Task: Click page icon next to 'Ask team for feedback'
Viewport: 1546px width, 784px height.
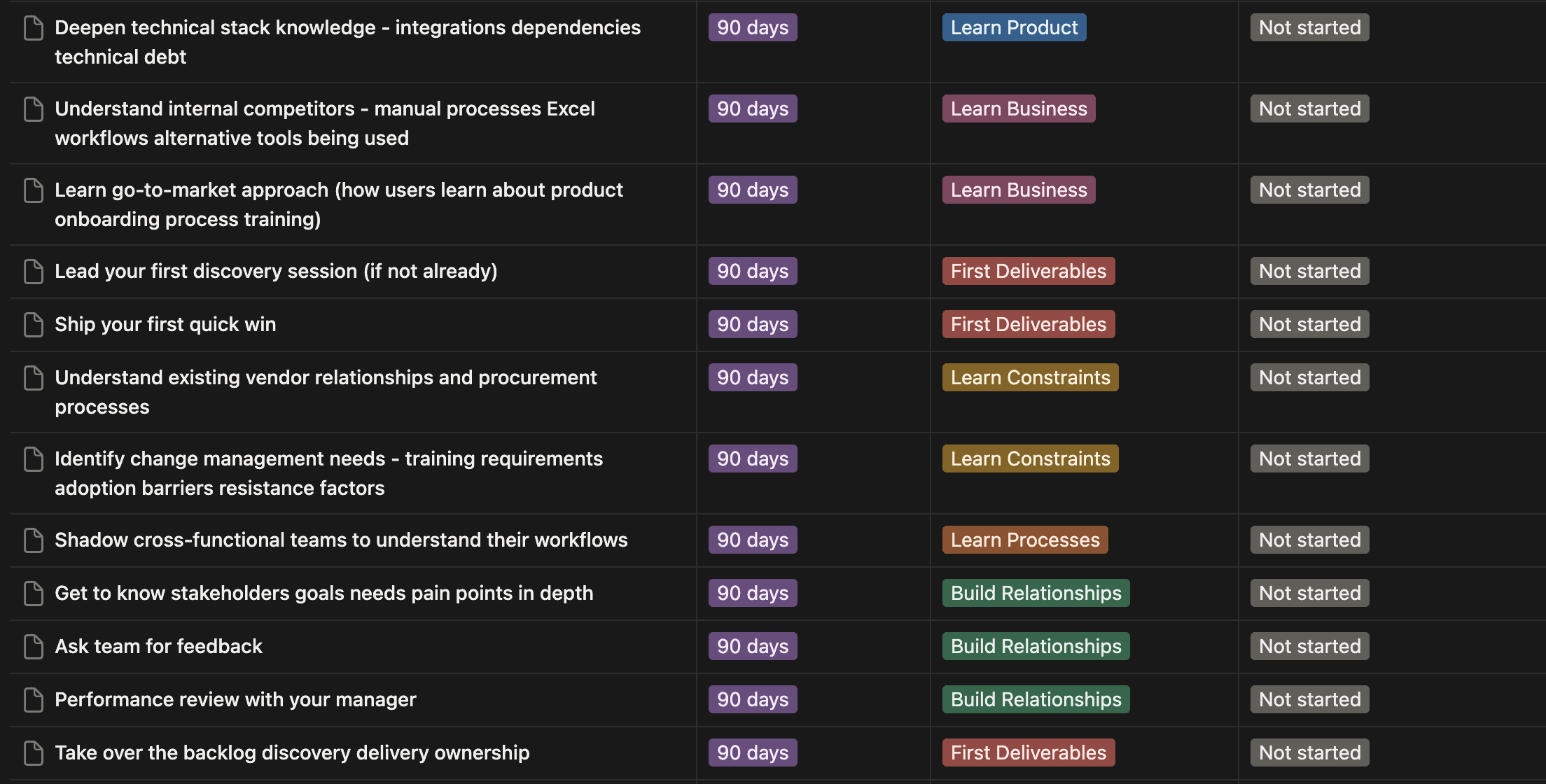Action: point(34,647)
